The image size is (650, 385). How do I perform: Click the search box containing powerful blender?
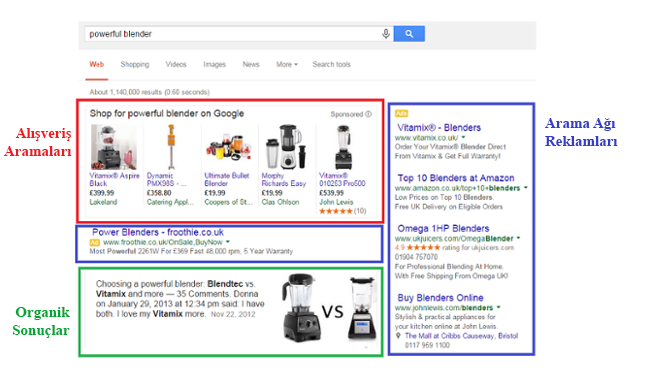pyautogui.click(x=232, y=34)
